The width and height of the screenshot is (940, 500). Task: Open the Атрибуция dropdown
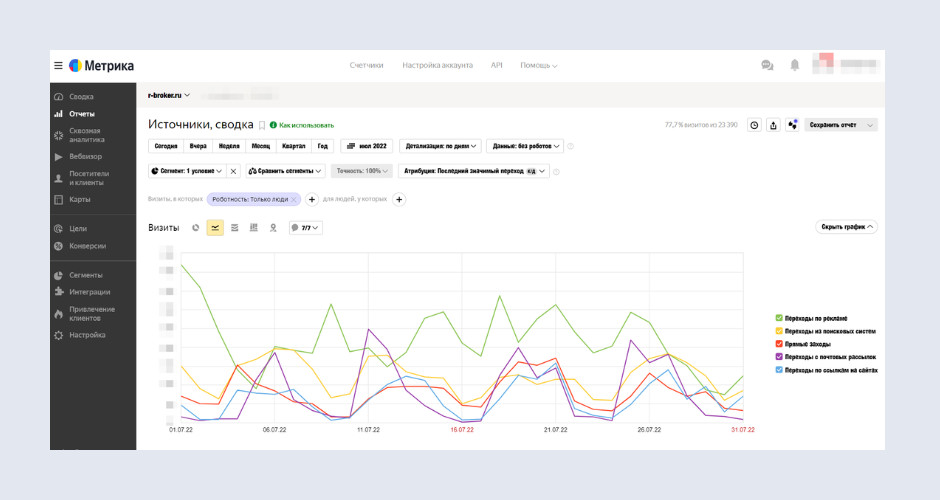[x=473, y=171]
